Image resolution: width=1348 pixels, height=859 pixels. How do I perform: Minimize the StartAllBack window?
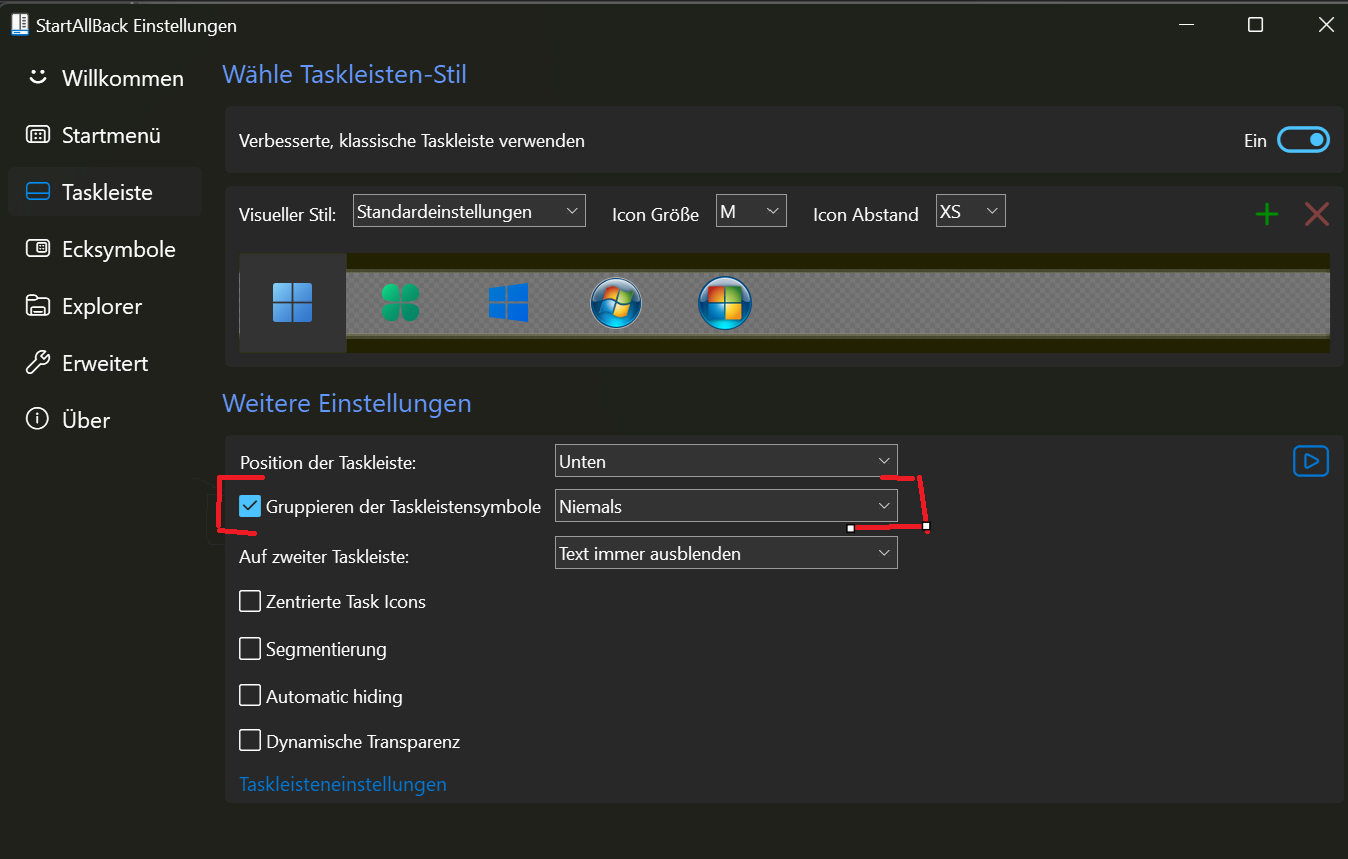pyautogui.click(x=1186, y=25)
